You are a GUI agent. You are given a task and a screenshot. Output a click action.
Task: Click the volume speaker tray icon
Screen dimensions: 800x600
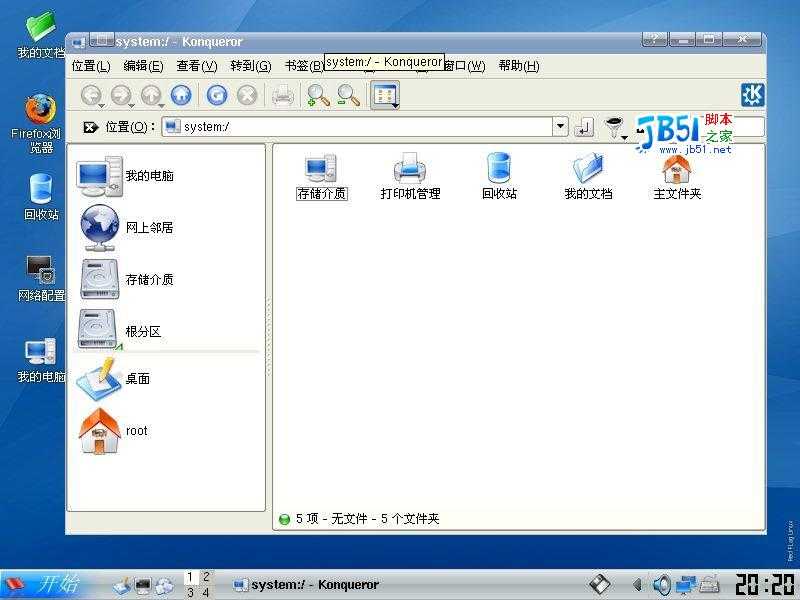click(x=662, y=585)
